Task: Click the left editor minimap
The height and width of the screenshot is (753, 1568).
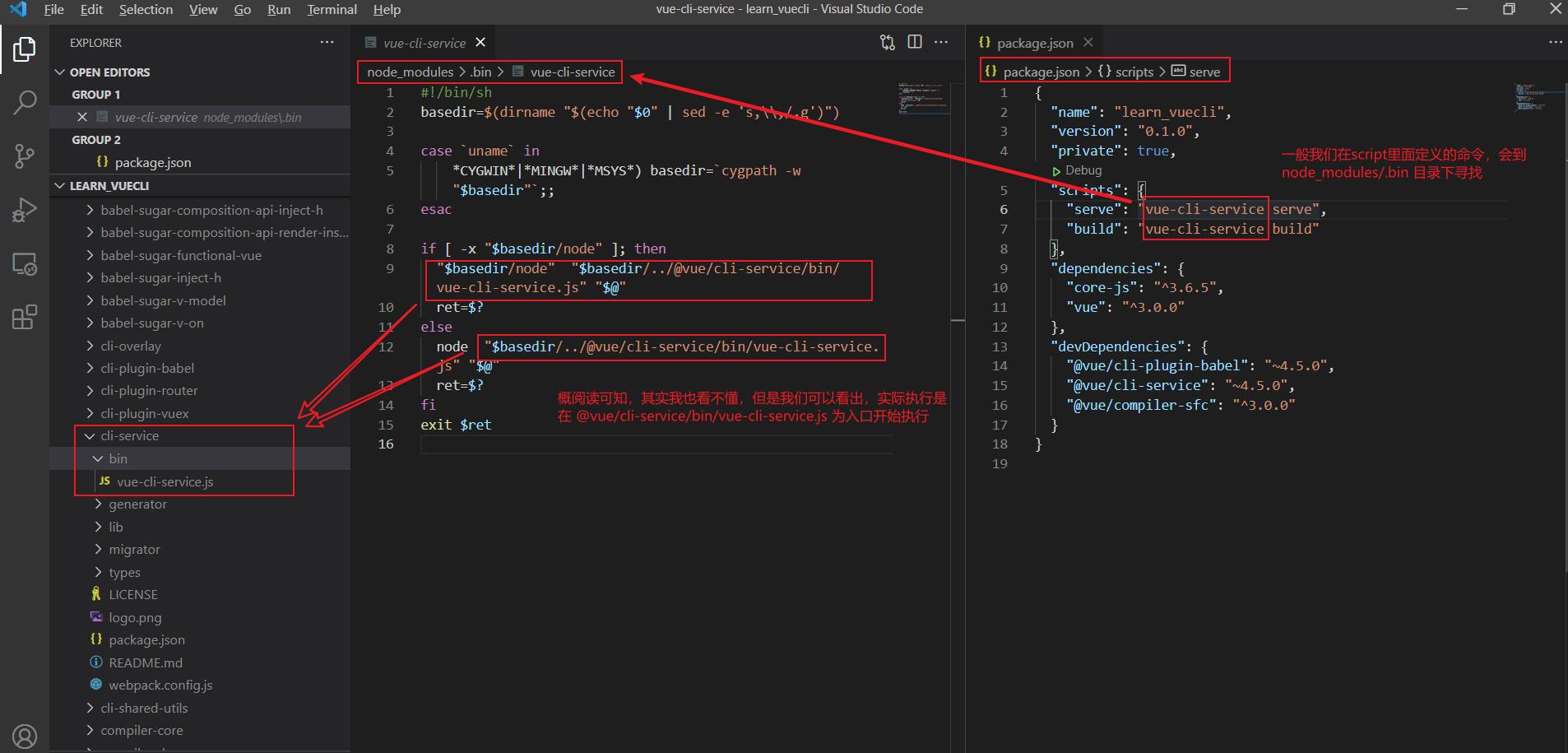Action: click(x=923, y=98)
